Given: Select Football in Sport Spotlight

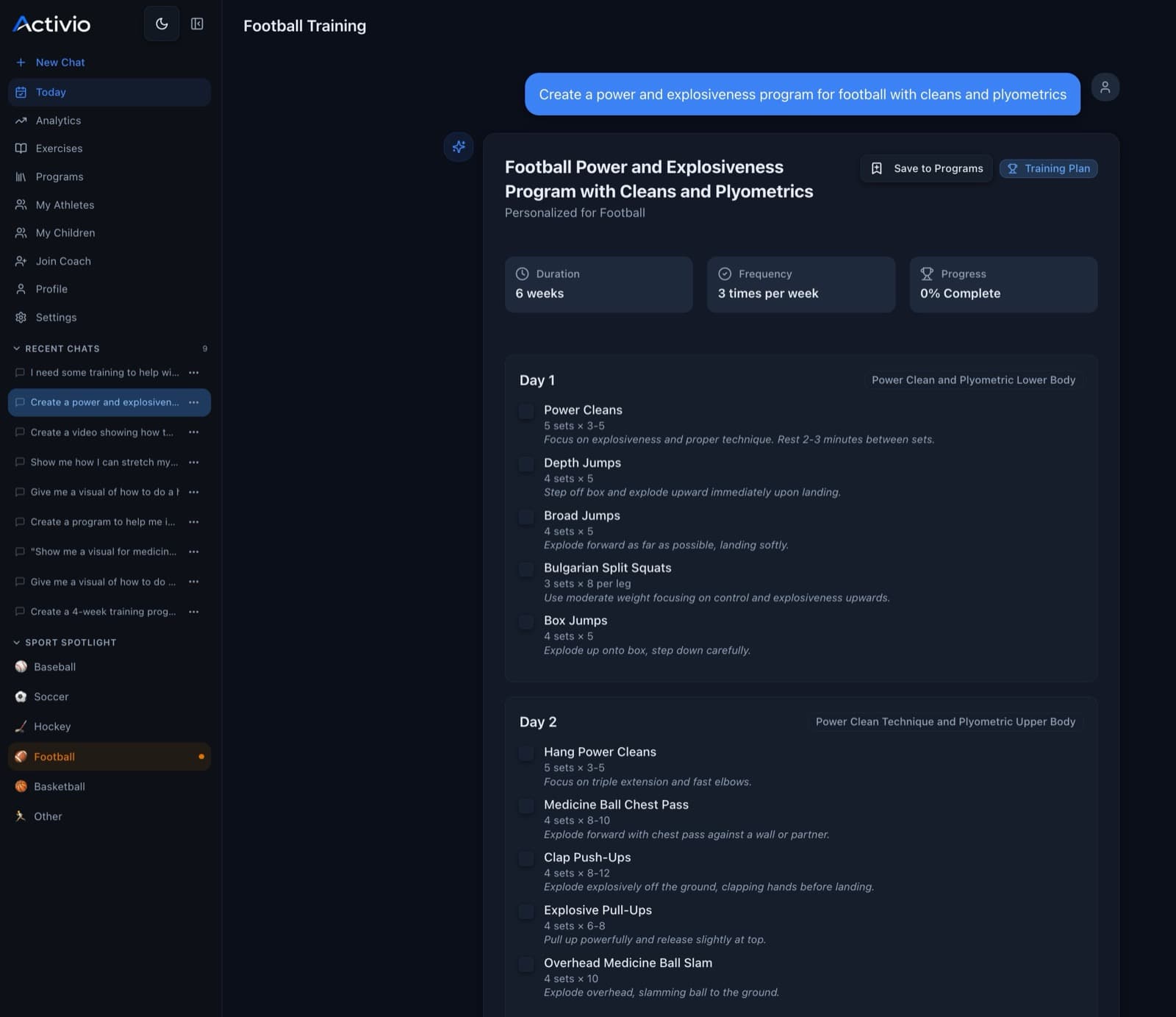Looking at the screenshot, I should coord(110,757).
